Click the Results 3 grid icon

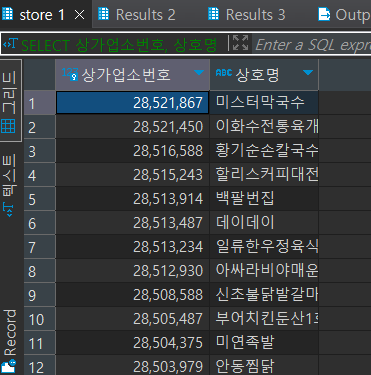[213, 14]
